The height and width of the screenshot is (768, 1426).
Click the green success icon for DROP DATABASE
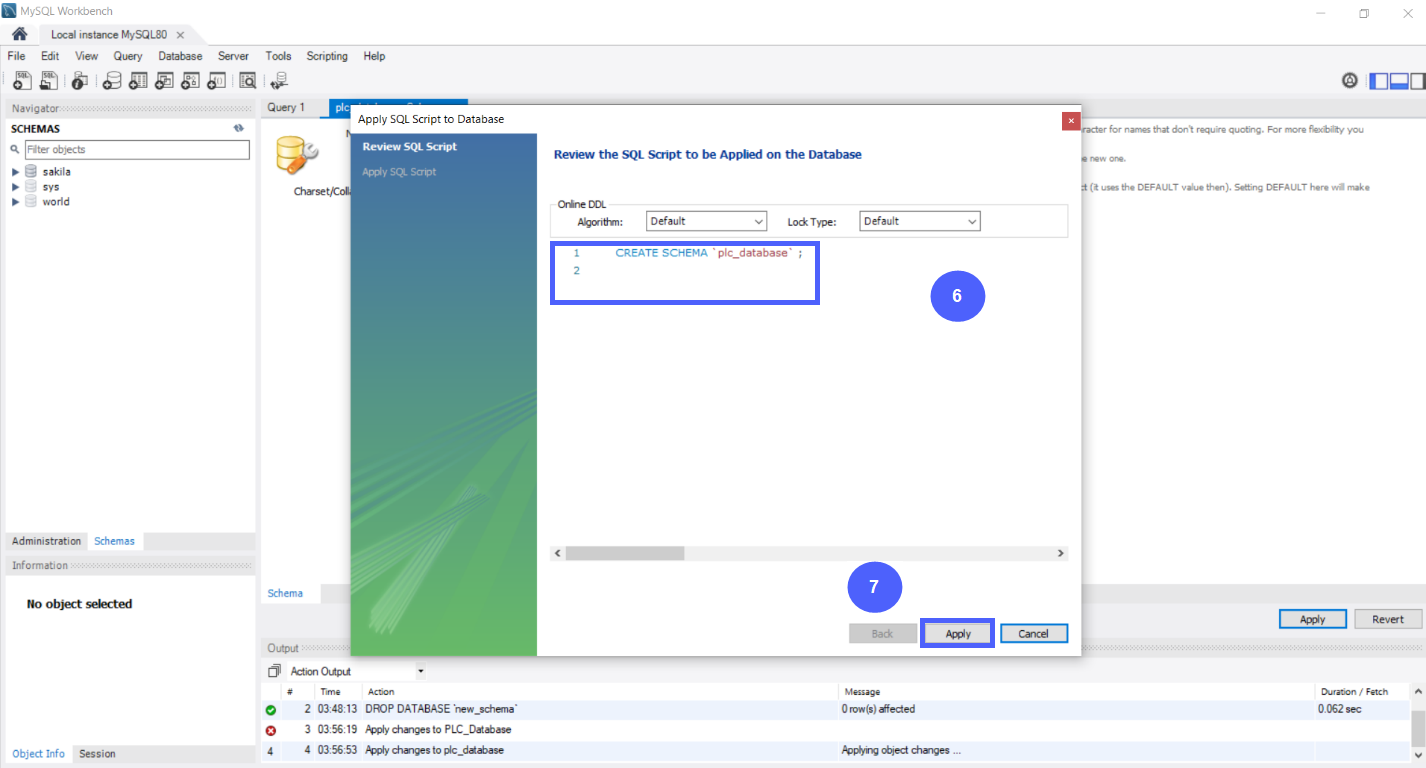coord(270,709)
